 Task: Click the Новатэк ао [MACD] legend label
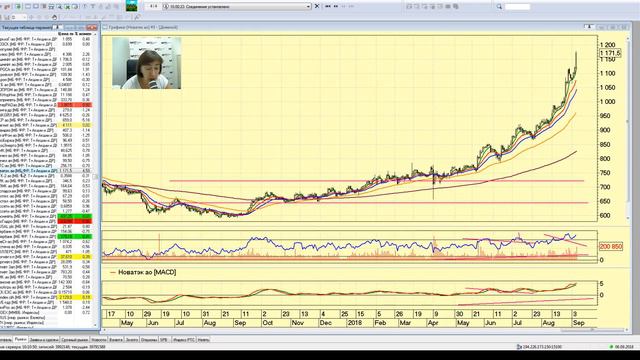[147, 272]
